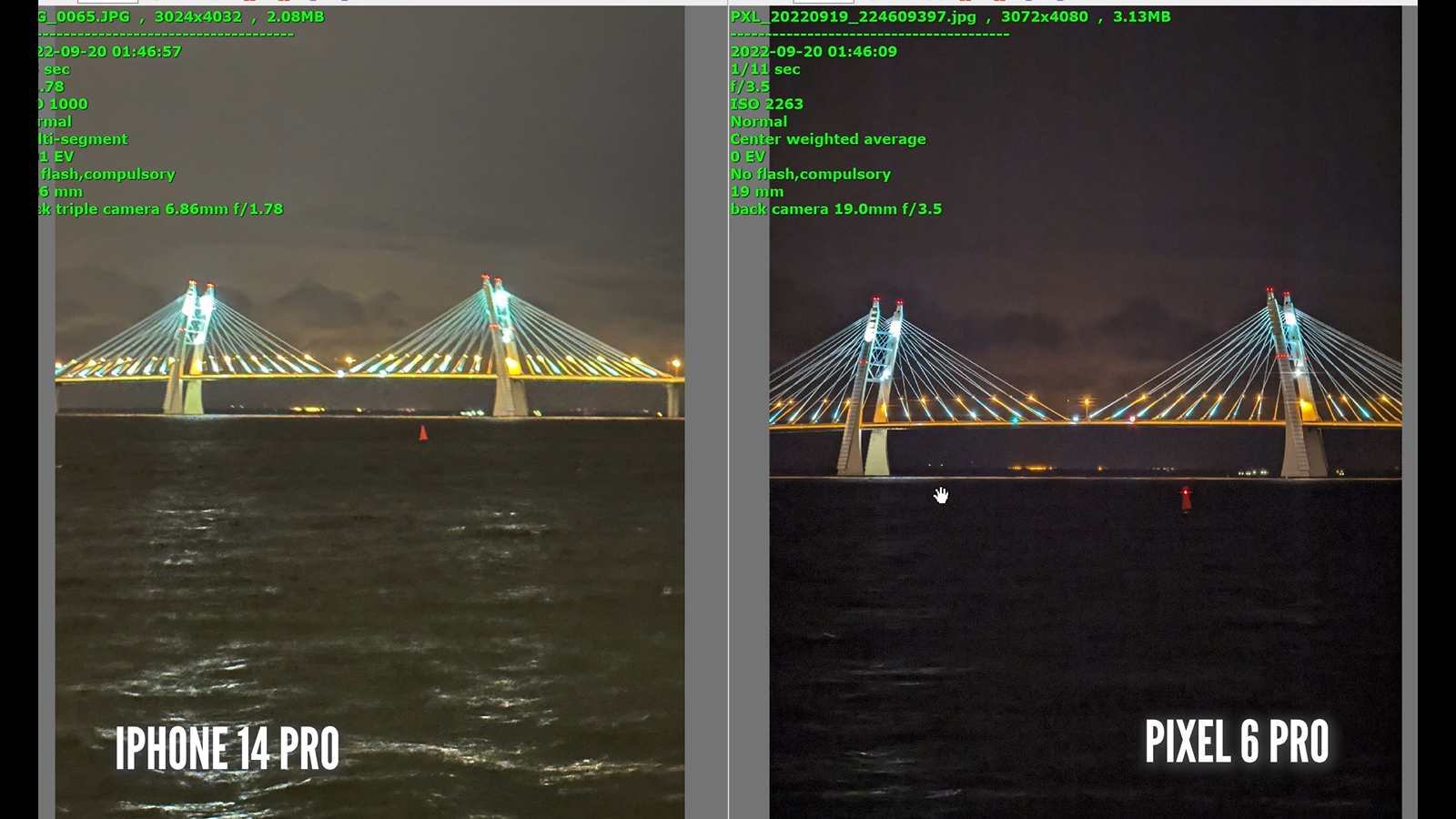The height and width of the screenshot is (819, 1456).
Task: Click the ISO 2263 value
Action: coord(766,104)
